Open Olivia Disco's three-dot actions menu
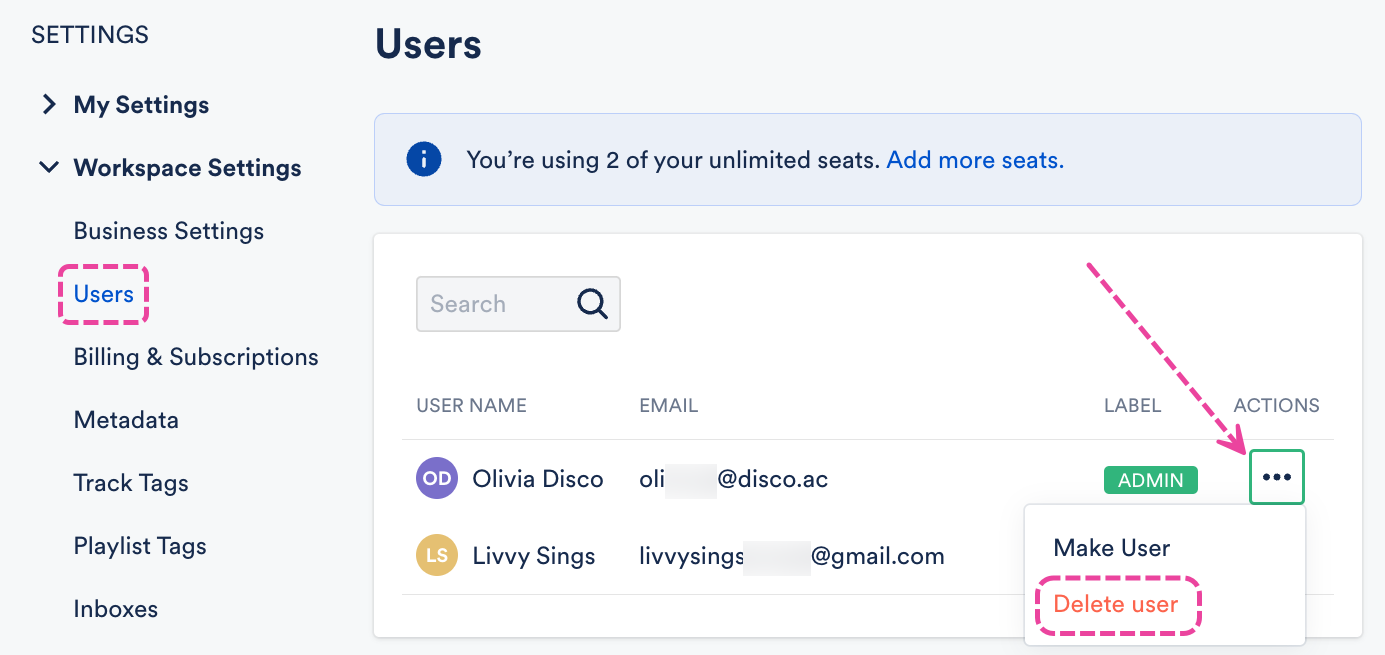This screenshot has width=1385, height=655. point(1277,478)
